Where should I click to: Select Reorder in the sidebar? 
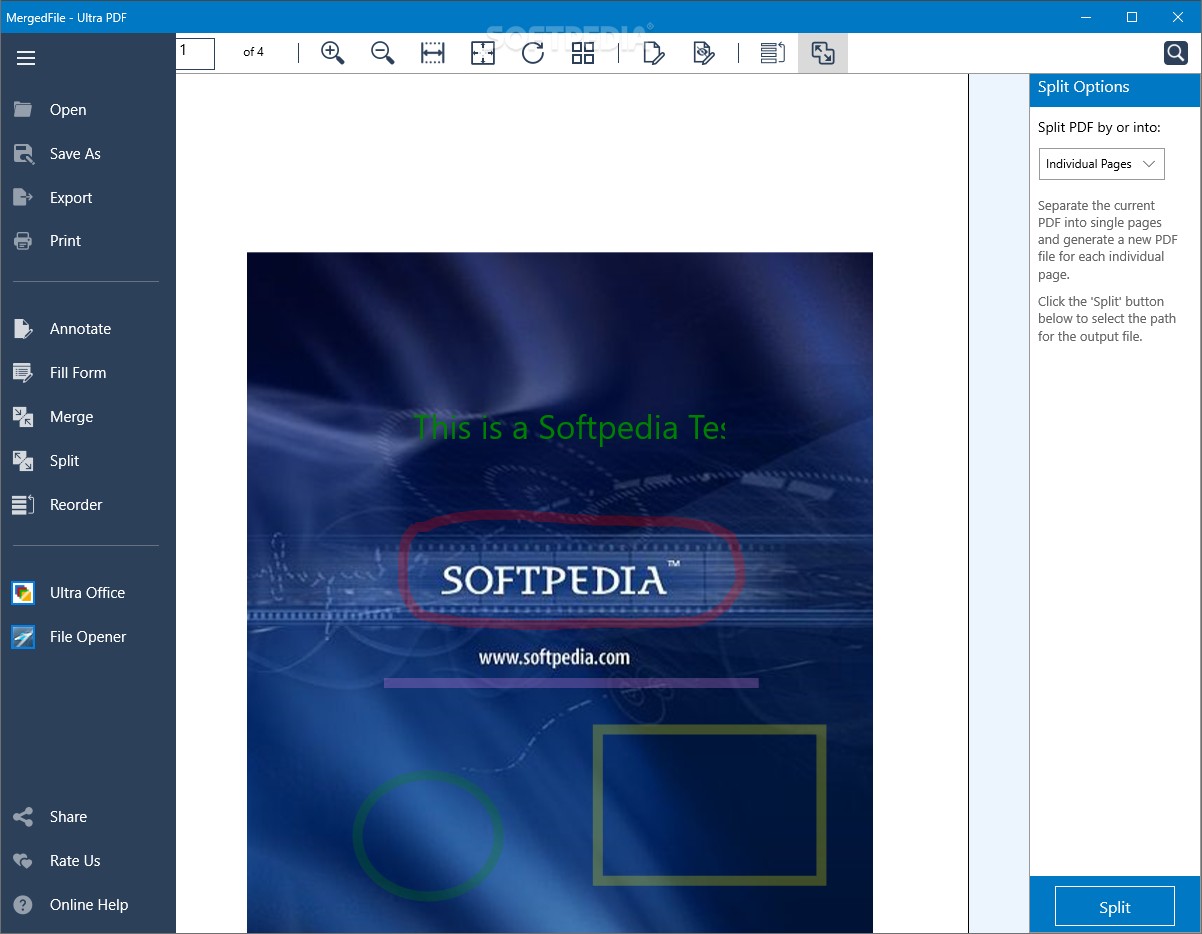click(x=88, y=505)
